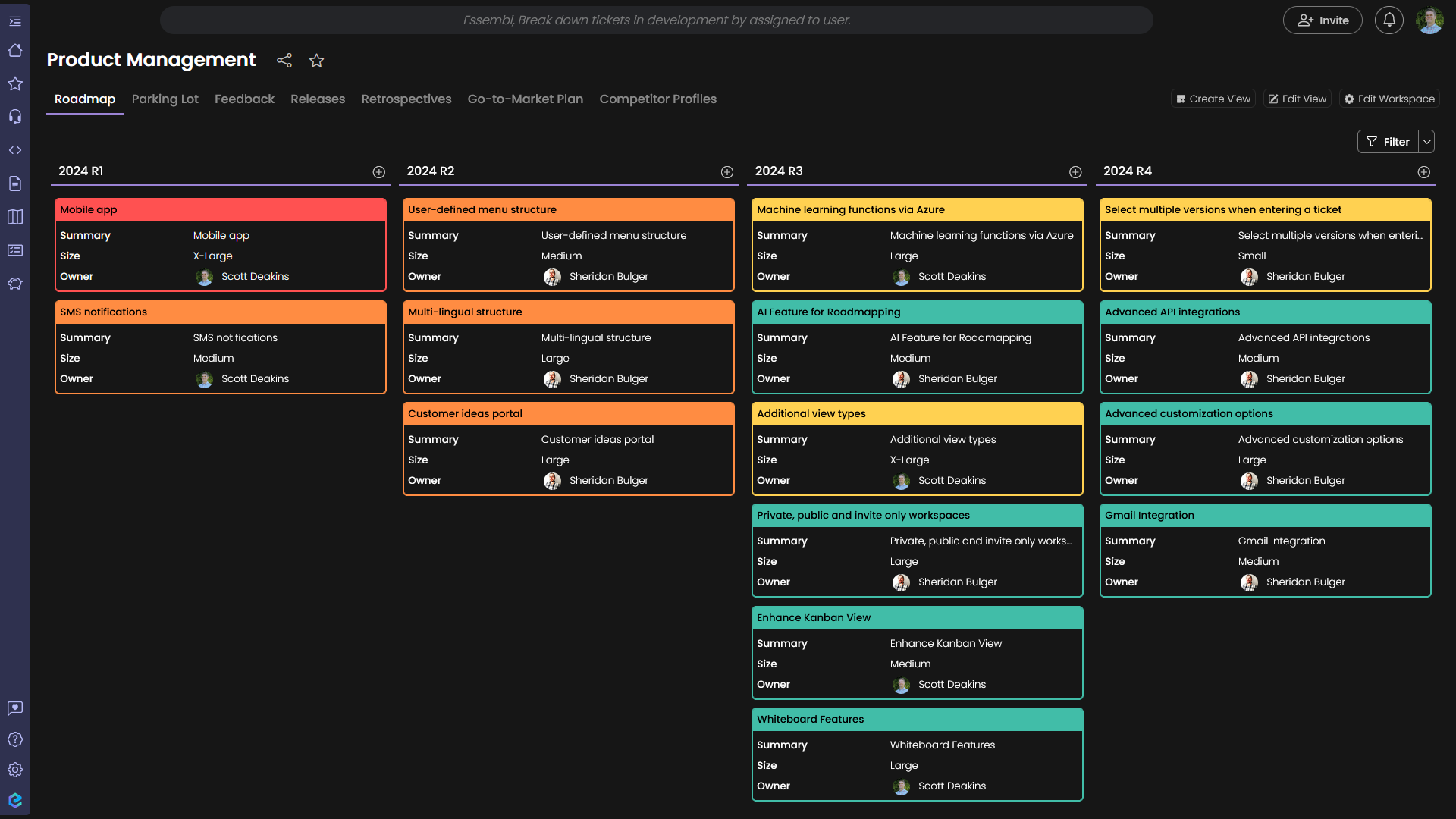The width and height of the screenshot is (1456, 819).
Task: Click the Invite button
Action: [x=1323, y=20]
